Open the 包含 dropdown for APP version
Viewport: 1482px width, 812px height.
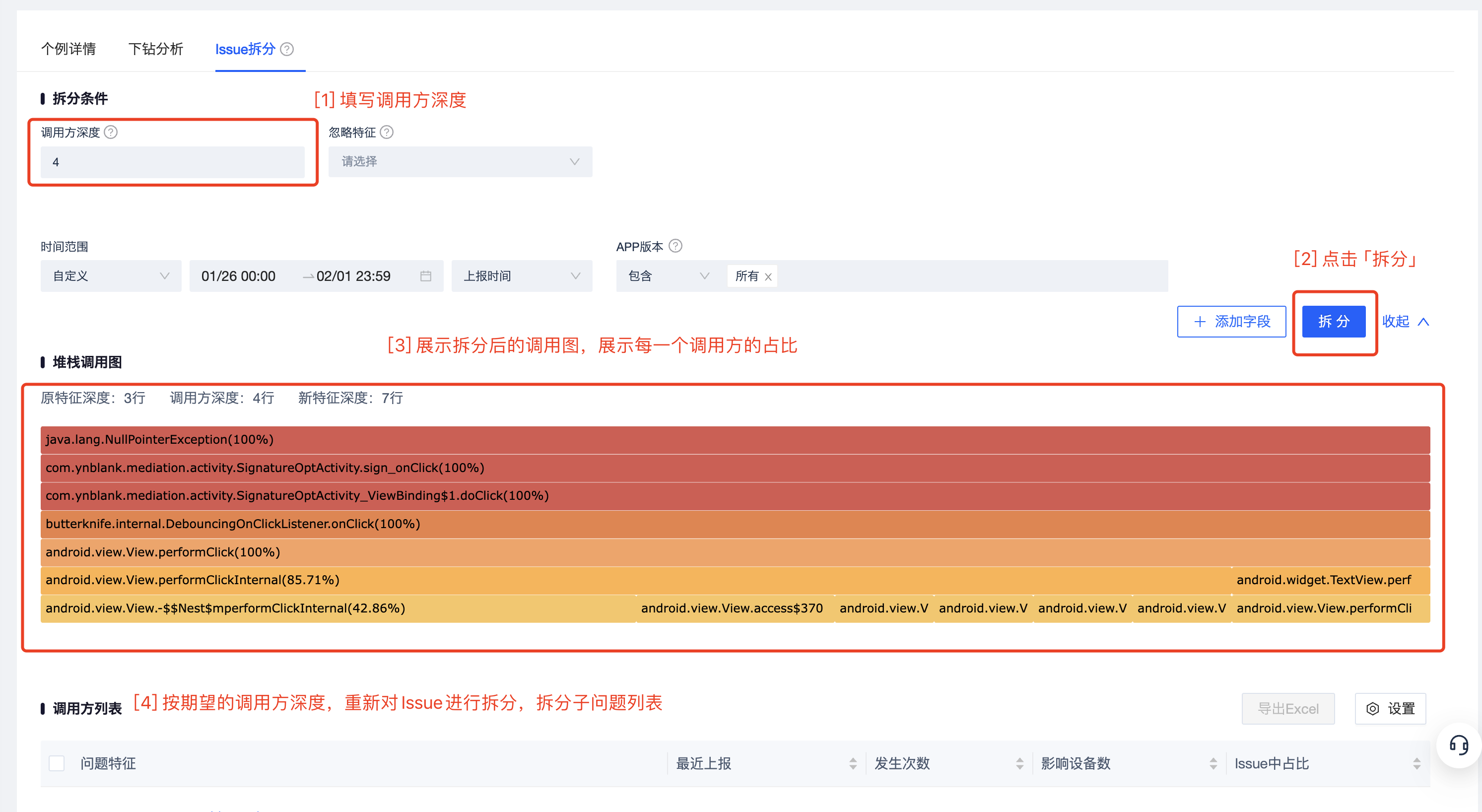click(x=668, y=276)
